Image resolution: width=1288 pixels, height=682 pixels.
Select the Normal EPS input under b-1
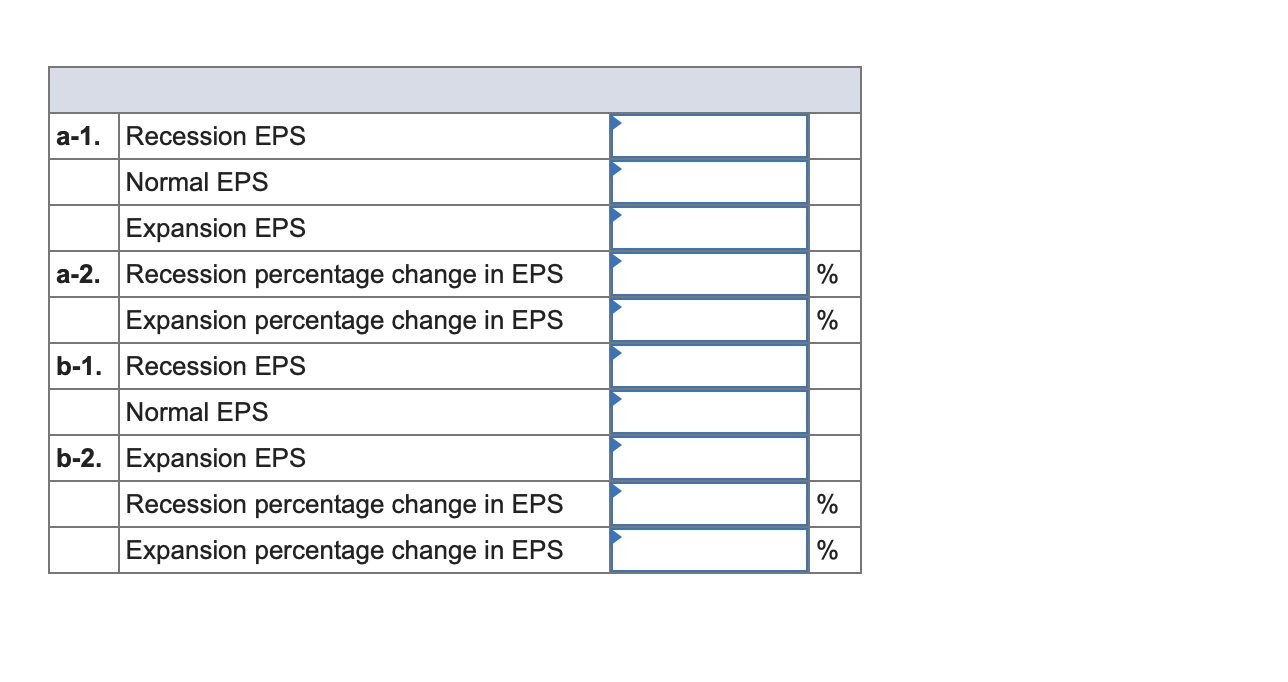[710, 412]
